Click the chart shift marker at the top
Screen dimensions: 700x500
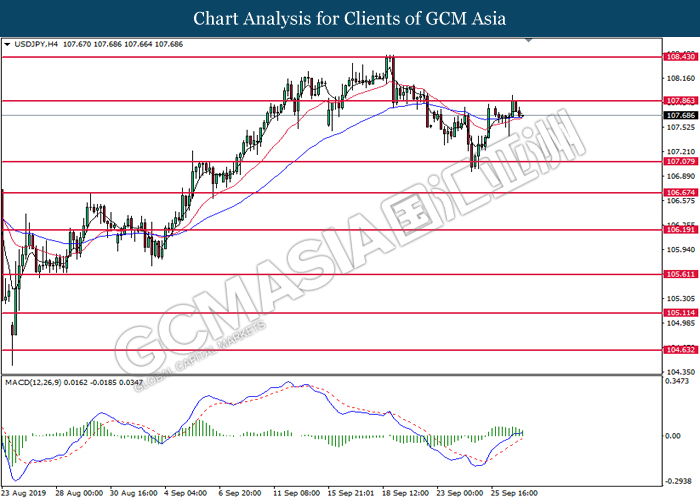(x=529, y=40)
